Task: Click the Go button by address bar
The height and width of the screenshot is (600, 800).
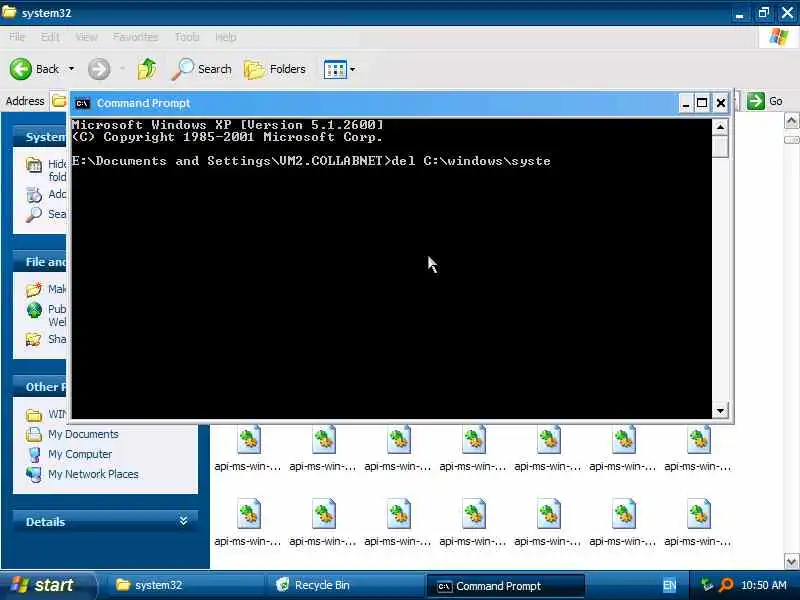Action: tap(764, 101)
